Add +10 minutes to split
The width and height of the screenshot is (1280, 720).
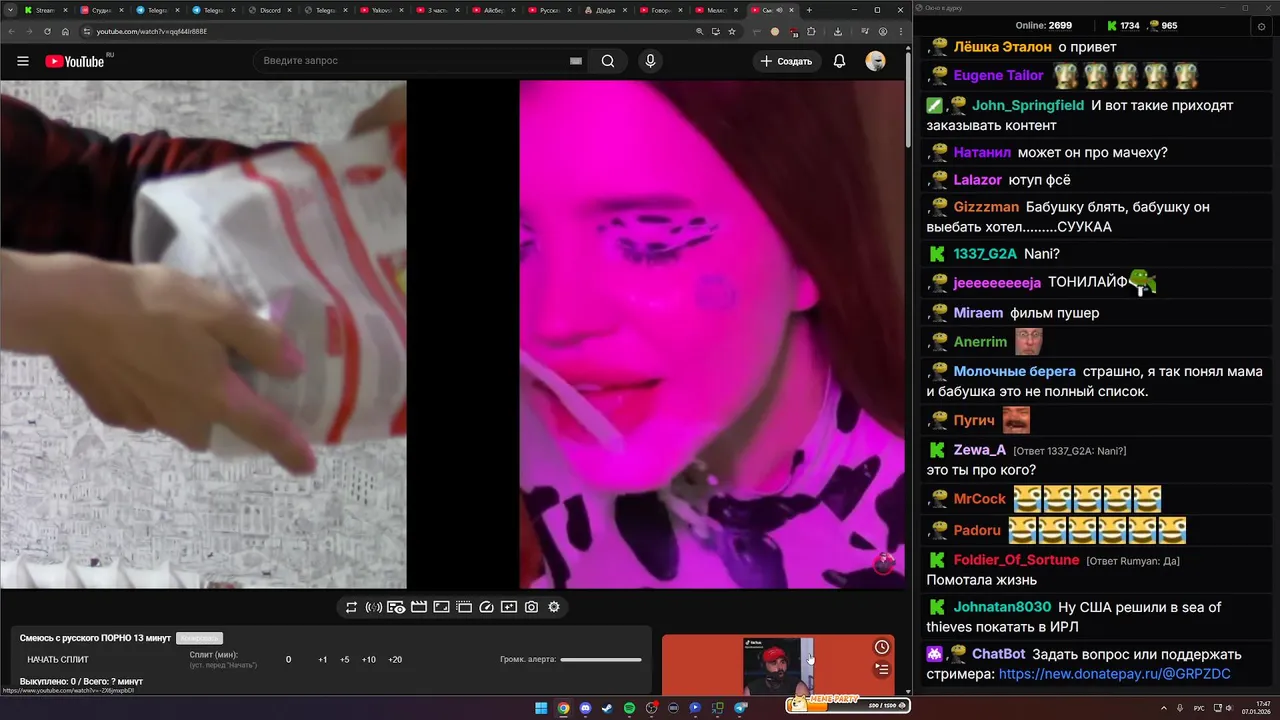tap(369, 660)
